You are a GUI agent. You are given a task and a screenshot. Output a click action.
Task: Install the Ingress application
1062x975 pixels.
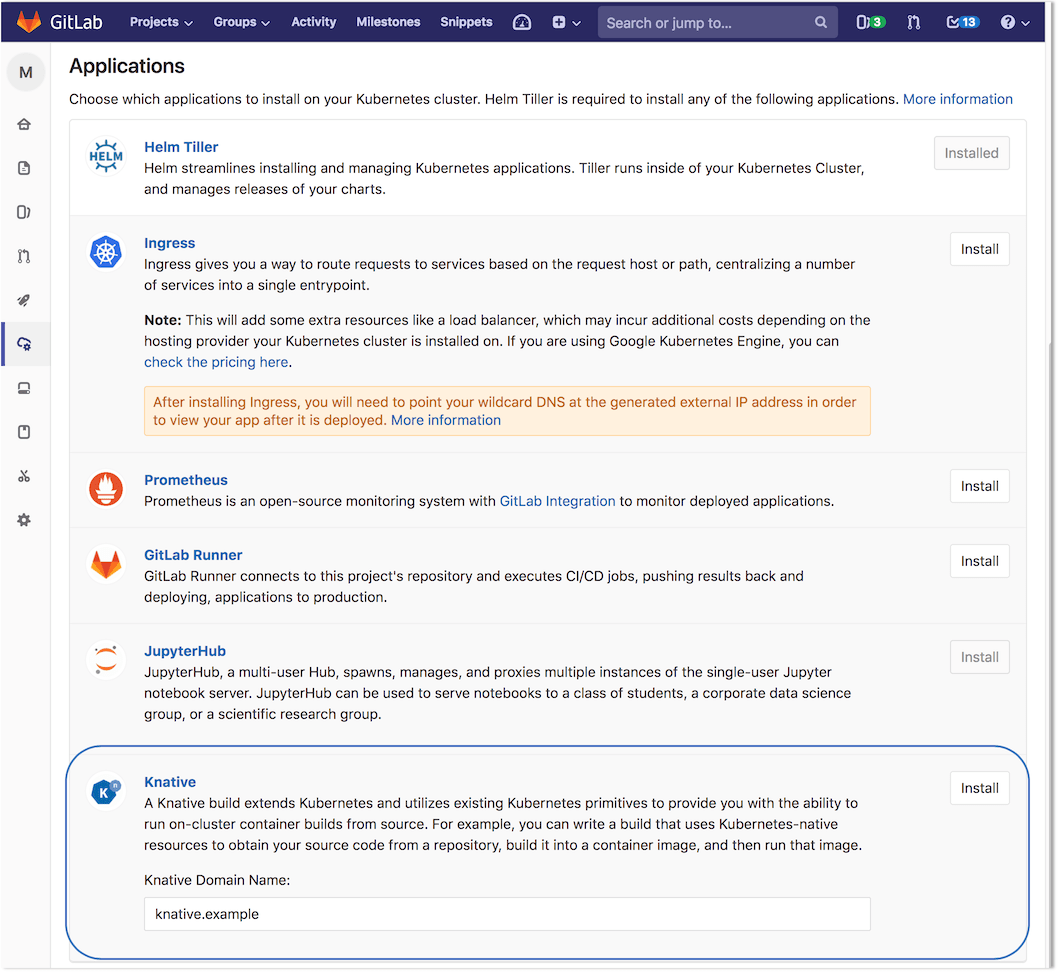pyautogui.click(x=979, y=249)
